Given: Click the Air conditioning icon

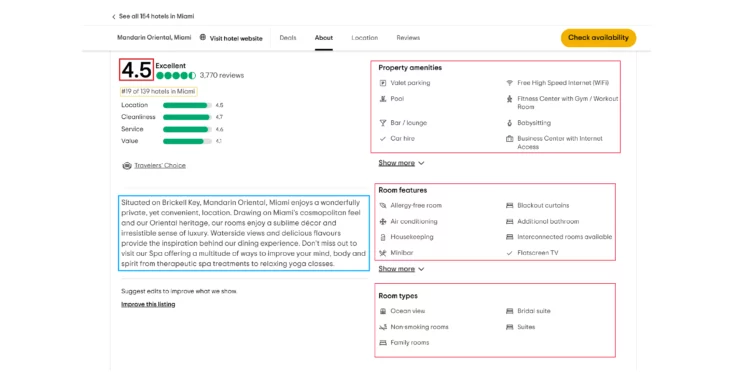Looking at the screenshot, I should coord(383,221).
